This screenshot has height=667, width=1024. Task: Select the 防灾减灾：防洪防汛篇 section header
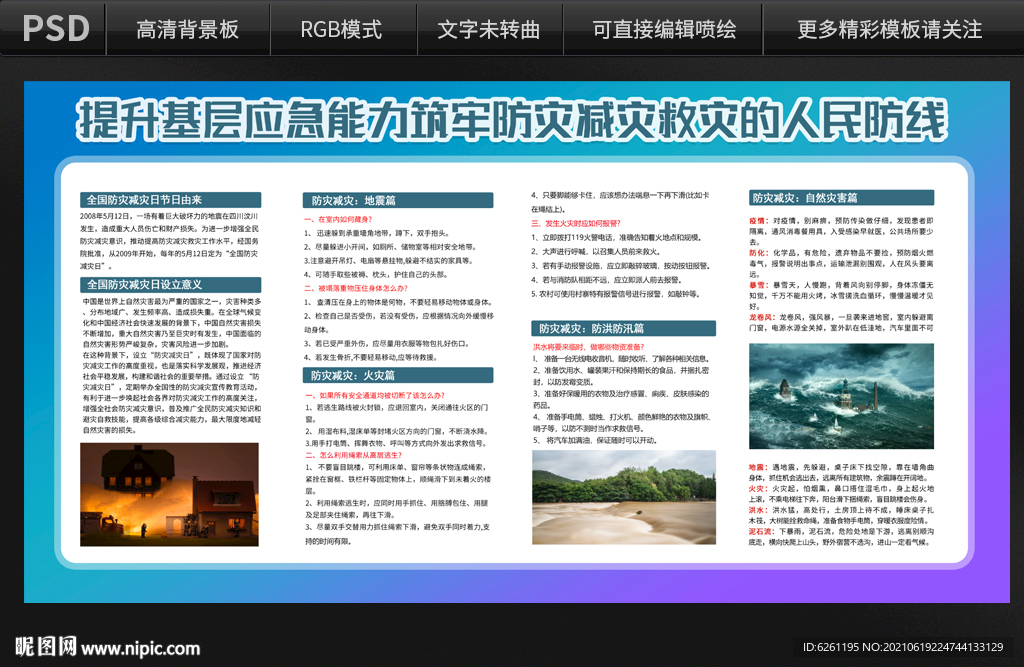623,327
